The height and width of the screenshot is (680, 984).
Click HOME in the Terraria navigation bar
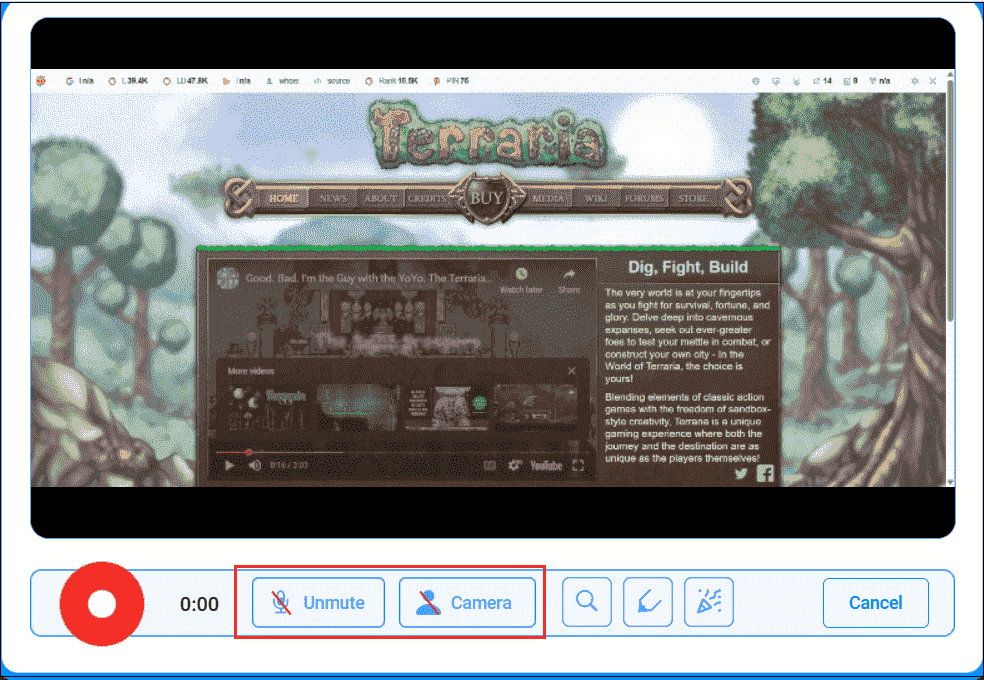[283, 199]
